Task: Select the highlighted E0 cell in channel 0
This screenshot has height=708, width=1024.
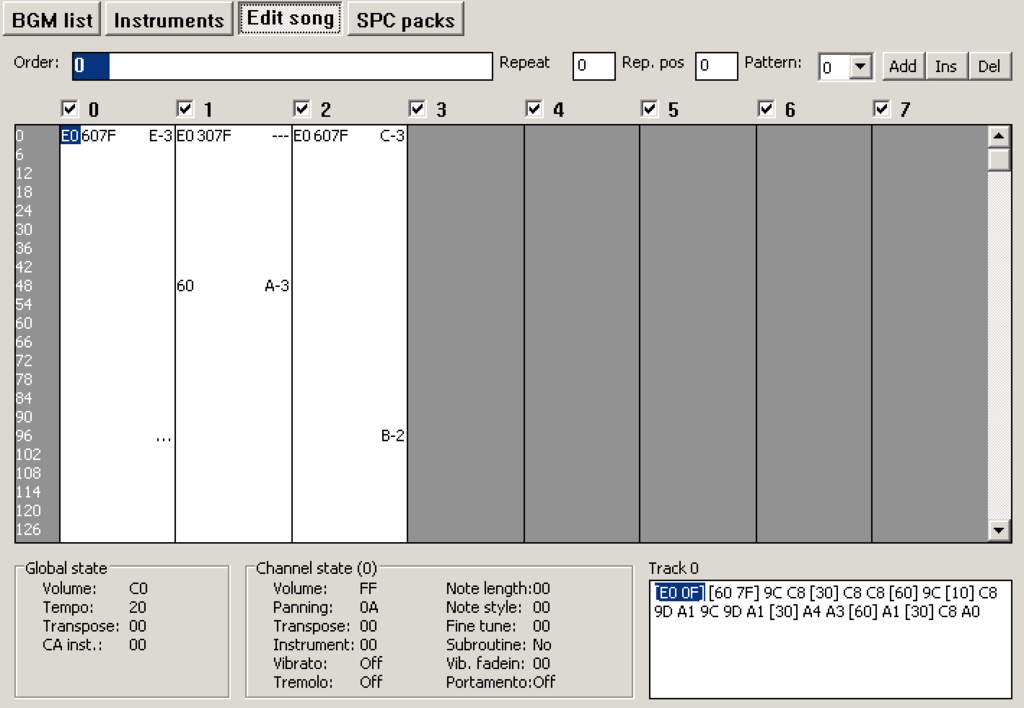Action: (x=70, y=136)
